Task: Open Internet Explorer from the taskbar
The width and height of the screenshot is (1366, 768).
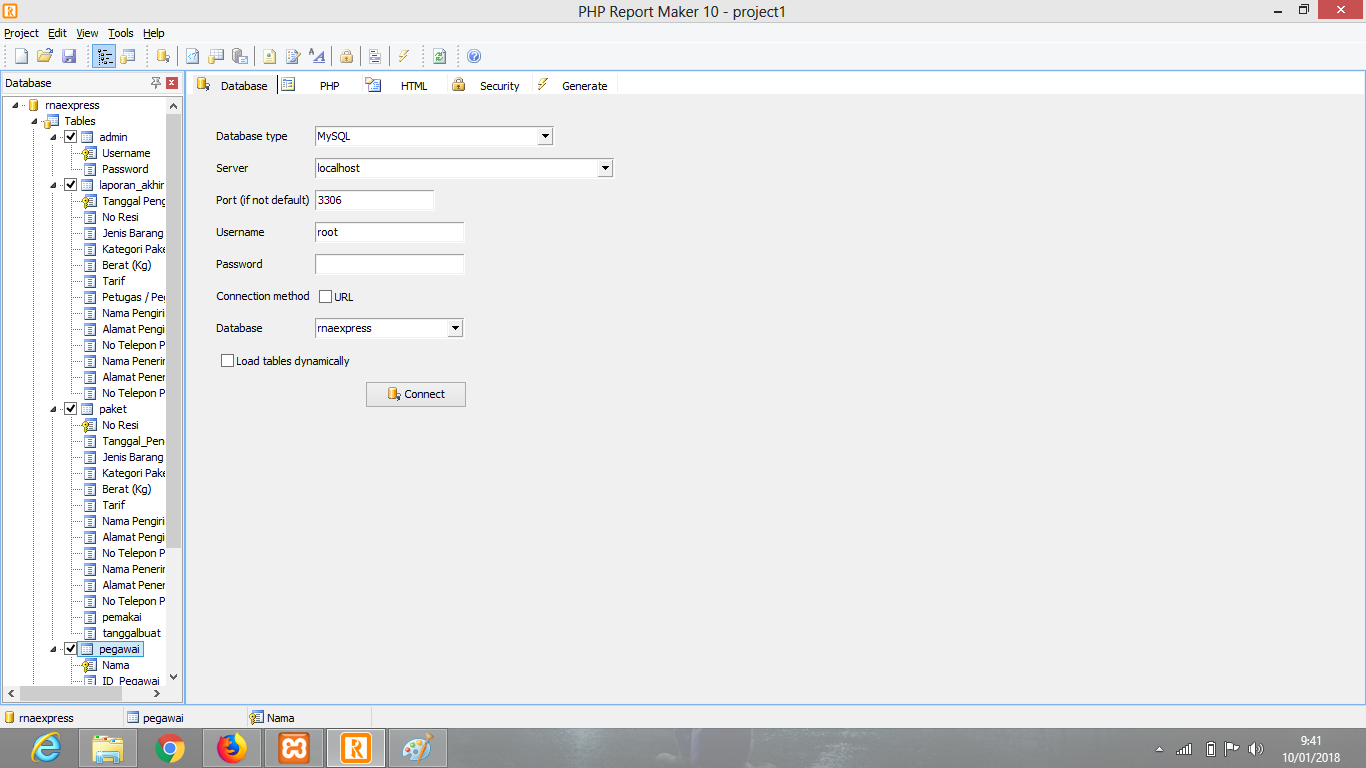Action: point(46,748)
